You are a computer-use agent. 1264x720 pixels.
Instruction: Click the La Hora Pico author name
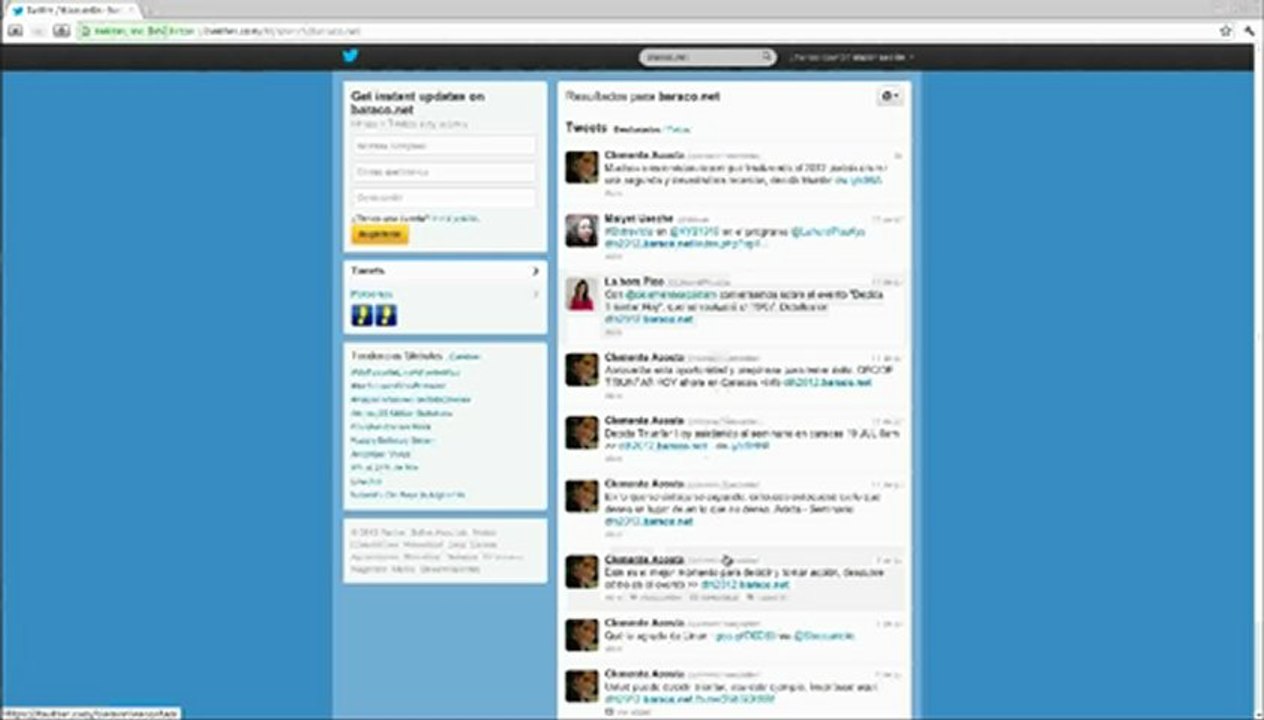634,282
